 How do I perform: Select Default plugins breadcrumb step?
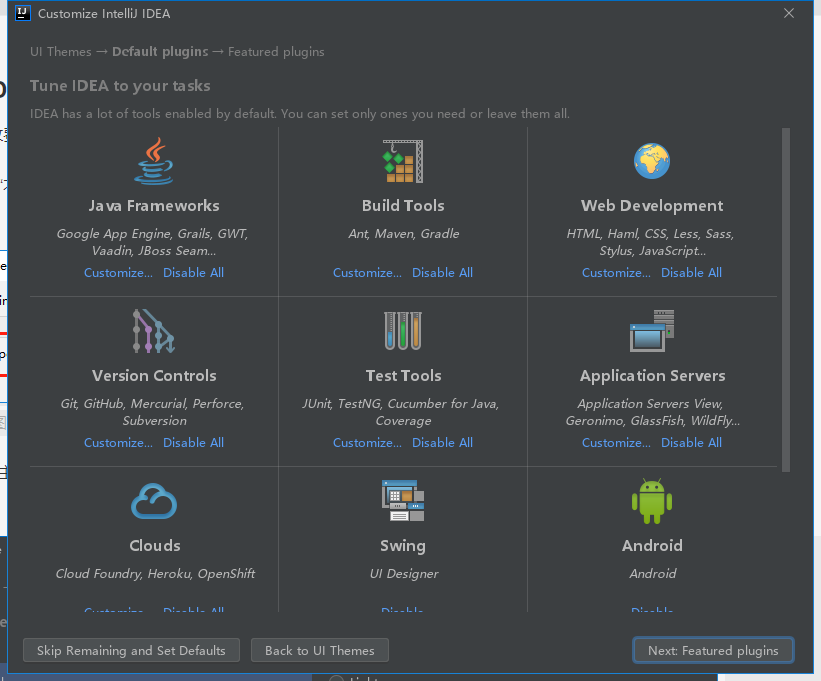point(160,52)
